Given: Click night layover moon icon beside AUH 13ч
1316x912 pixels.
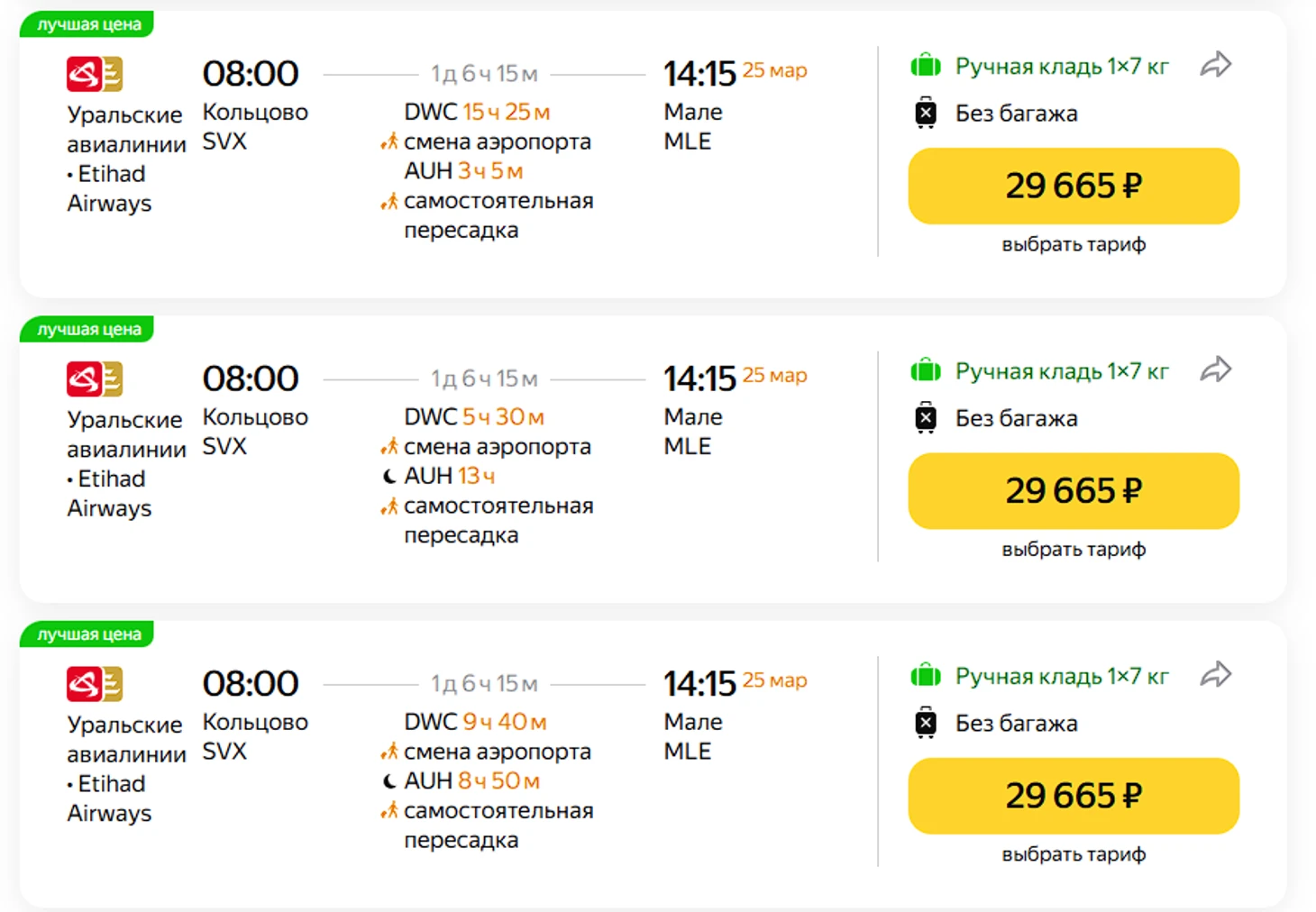Looking at the screenshot, I should [x=389, y=477].
